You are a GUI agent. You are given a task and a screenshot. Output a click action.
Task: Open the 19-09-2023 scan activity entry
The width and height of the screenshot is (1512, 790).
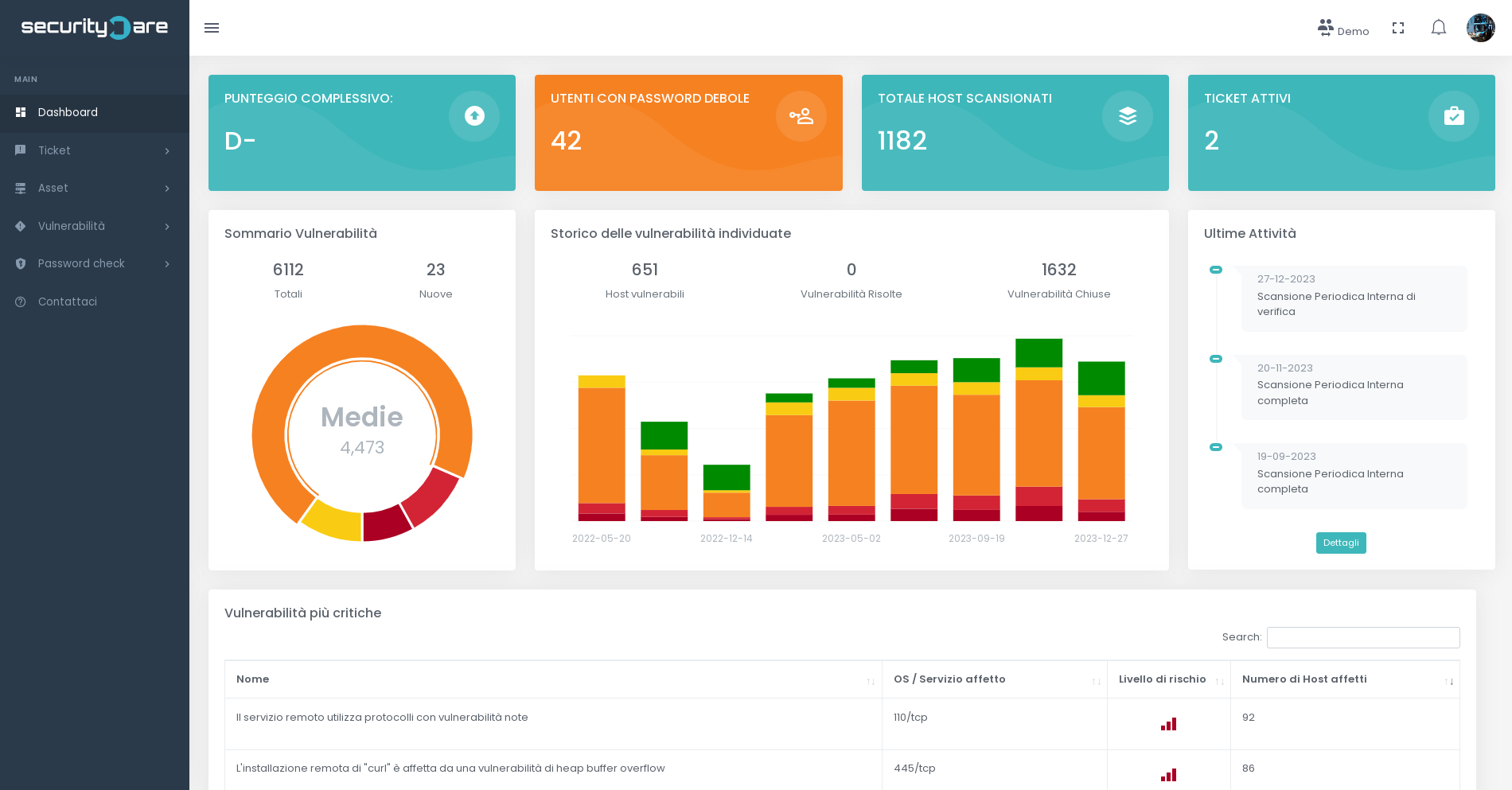point(1354,476)
